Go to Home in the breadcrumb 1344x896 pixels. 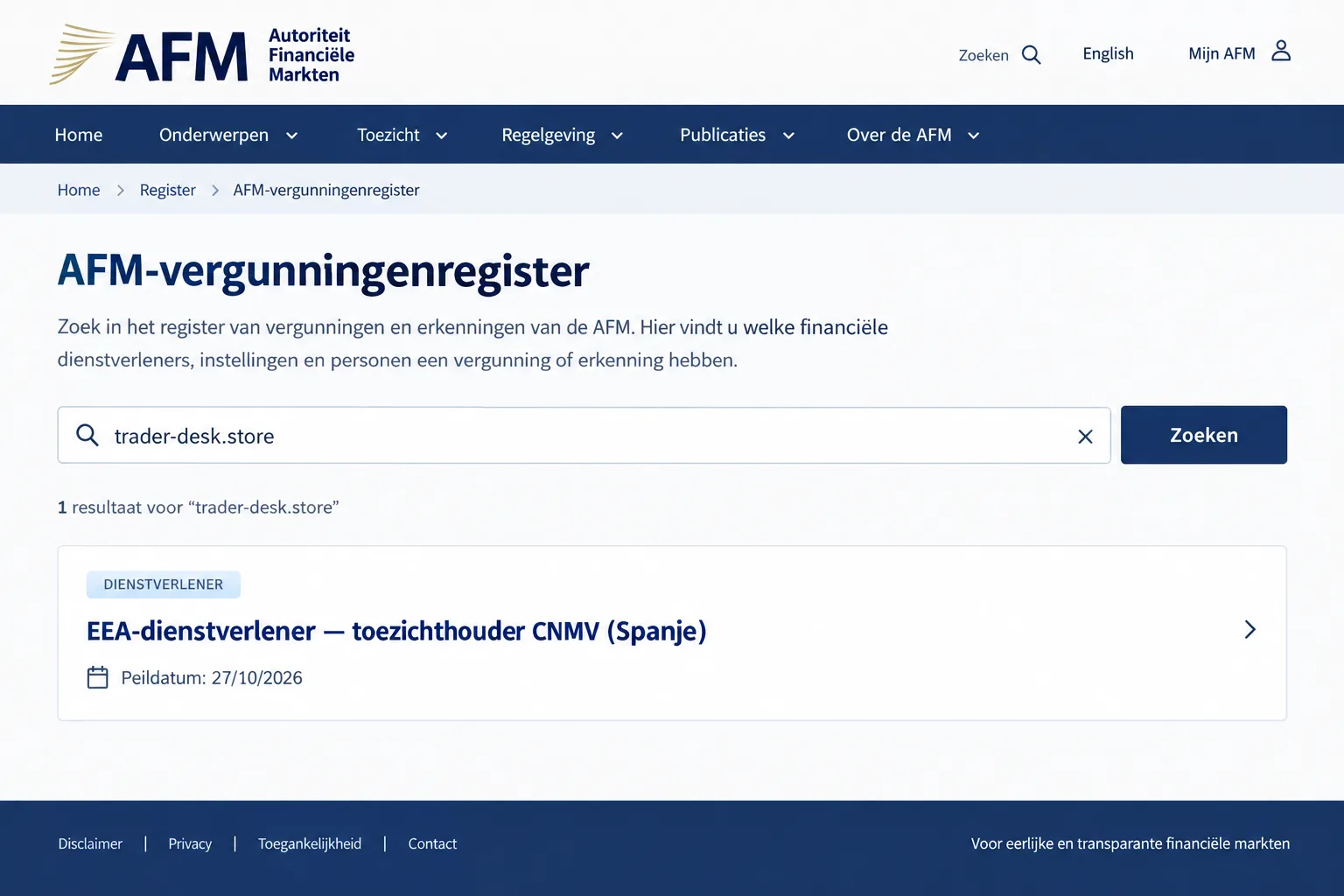click(x=79, y=190)
